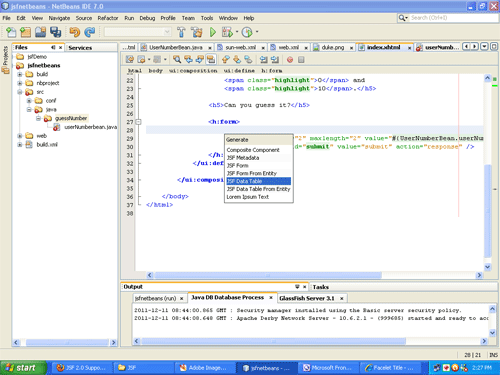Choose Composite Component in Generate popup
500x375 pixels.
coord(258,150)
